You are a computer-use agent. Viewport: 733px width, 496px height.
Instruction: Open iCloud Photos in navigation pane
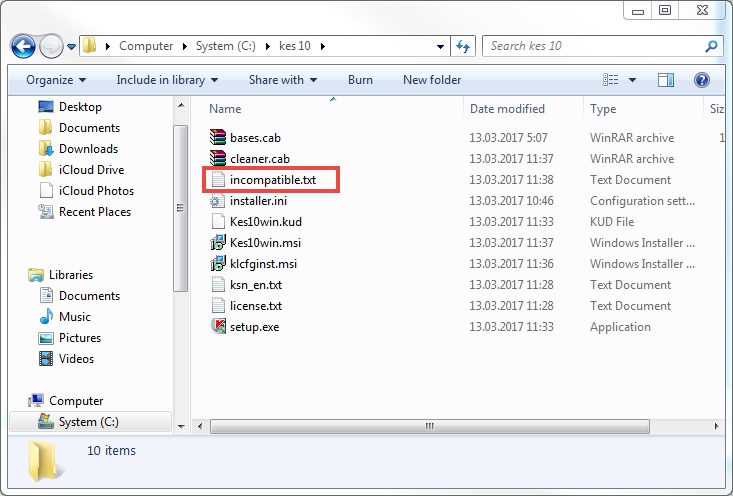pos(86,191)
